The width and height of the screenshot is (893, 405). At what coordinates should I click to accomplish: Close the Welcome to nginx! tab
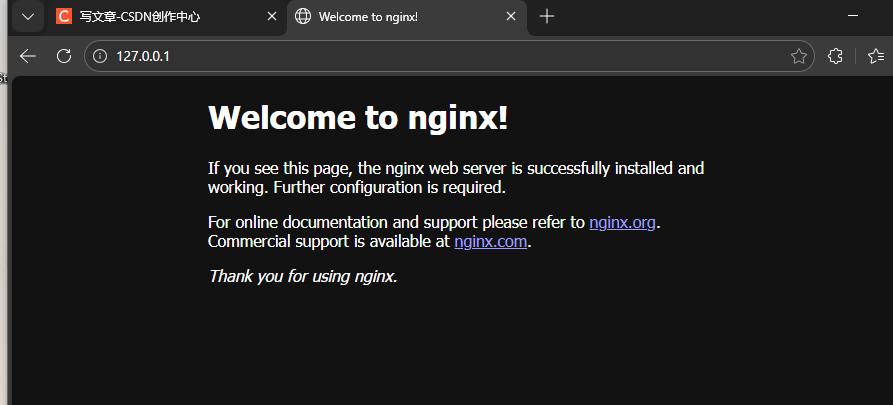511,17
